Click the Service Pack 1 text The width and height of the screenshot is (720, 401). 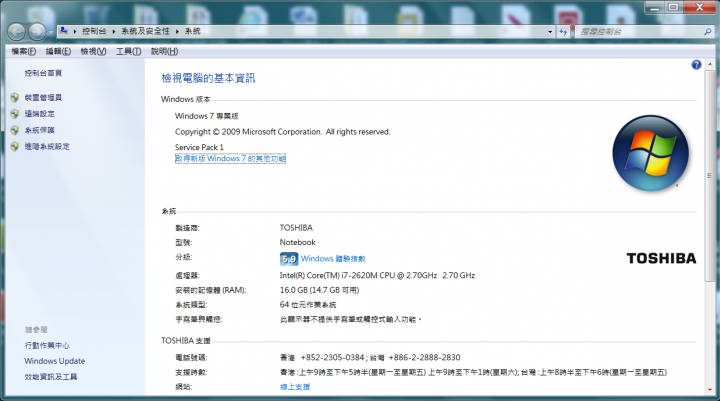(x=199, y=147)
